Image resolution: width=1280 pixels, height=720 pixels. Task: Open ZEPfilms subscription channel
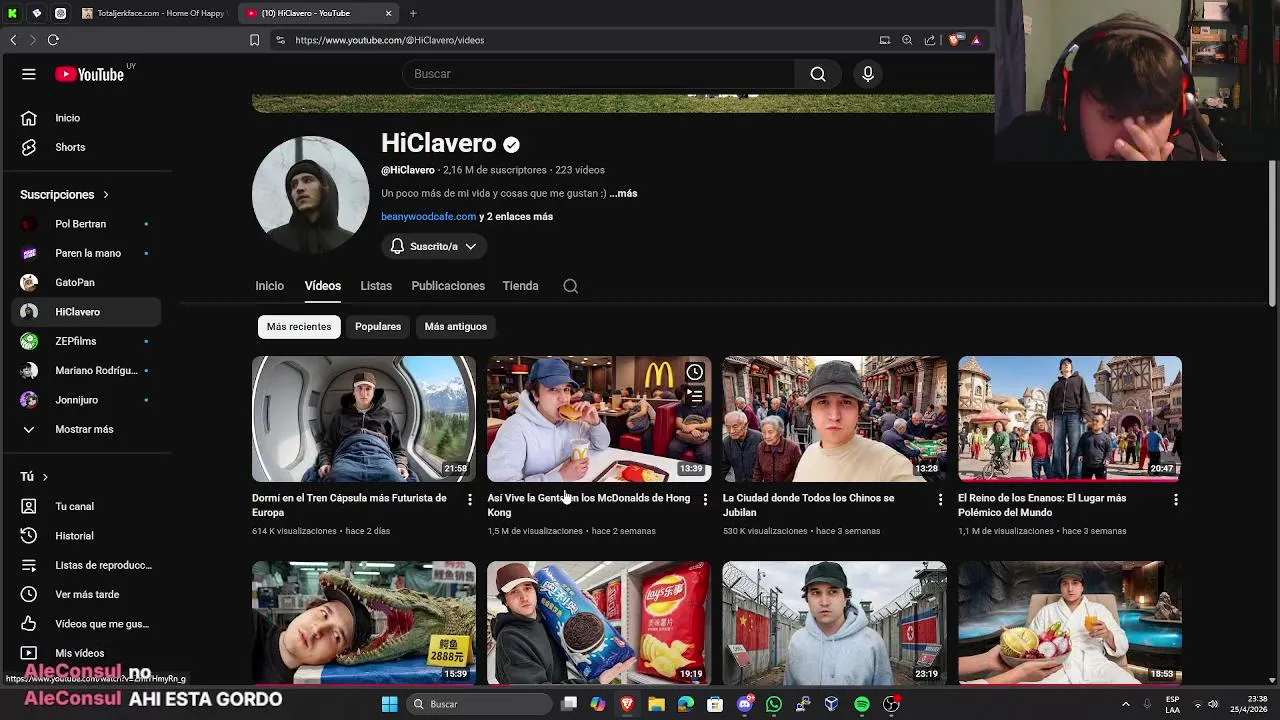pos(86,341)
